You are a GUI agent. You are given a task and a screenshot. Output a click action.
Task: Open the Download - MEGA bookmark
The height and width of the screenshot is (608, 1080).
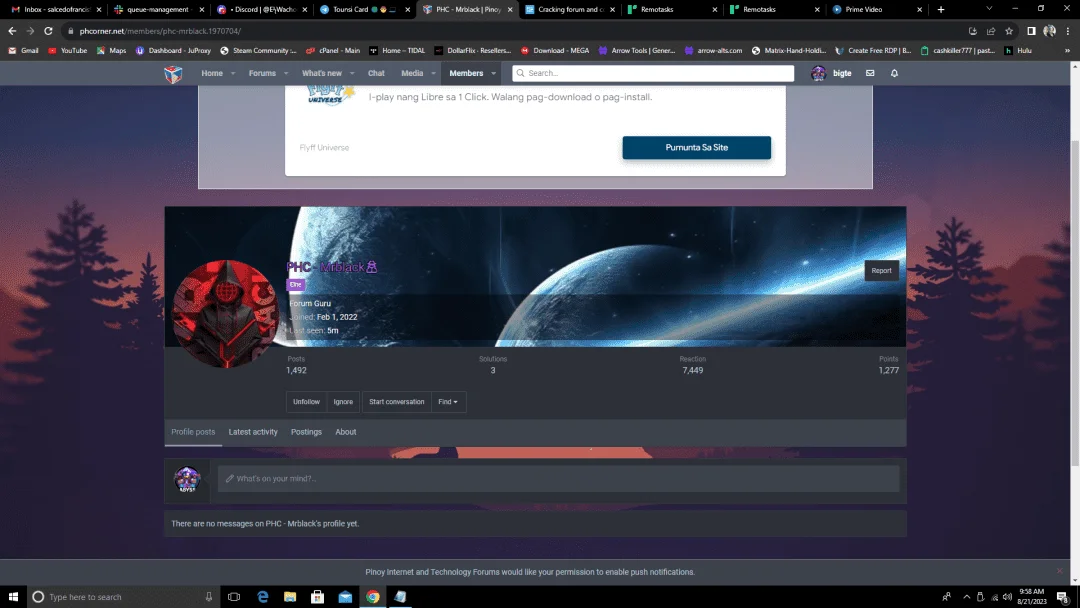click(555, 50)
